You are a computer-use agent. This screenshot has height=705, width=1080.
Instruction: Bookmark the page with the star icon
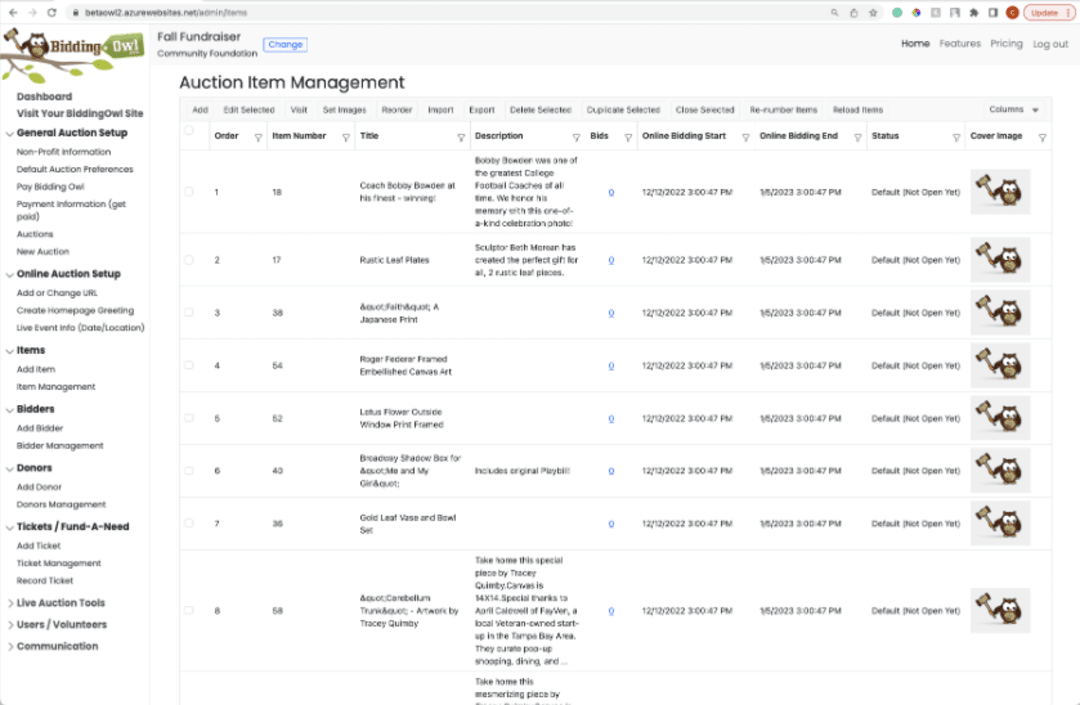click(x=873, y=13)
